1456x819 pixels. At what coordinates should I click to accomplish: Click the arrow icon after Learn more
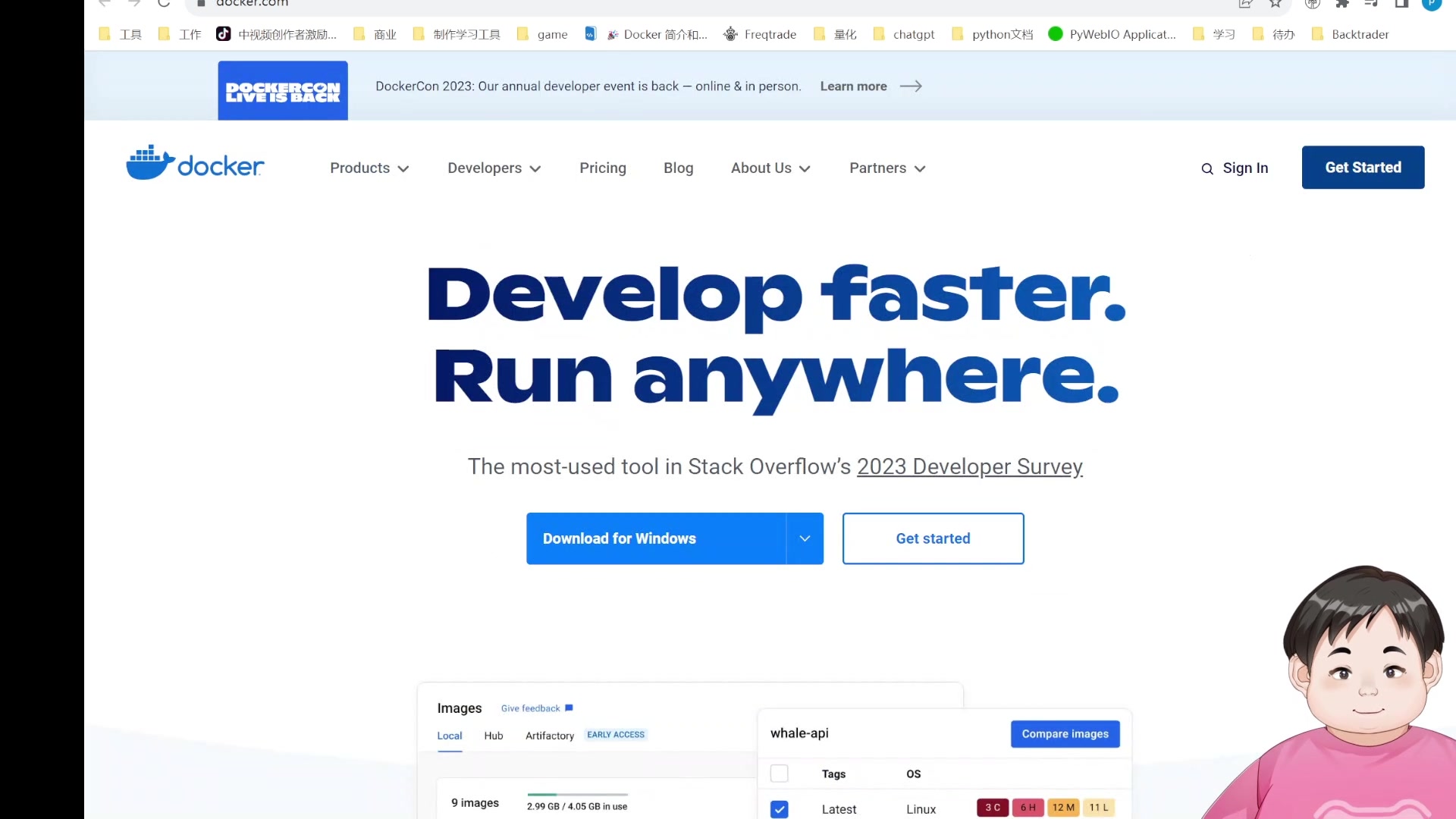(x=911, y=86)
